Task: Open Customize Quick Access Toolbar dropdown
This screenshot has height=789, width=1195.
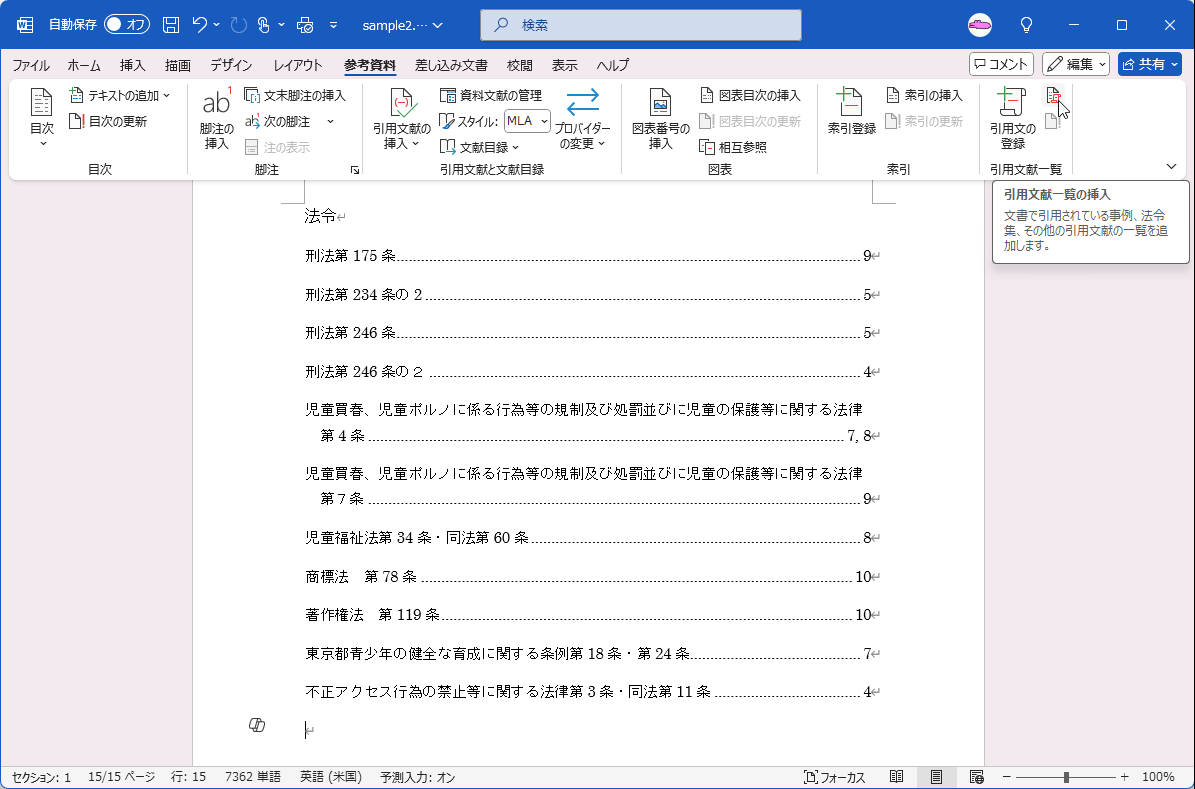Action: [333, 25]
